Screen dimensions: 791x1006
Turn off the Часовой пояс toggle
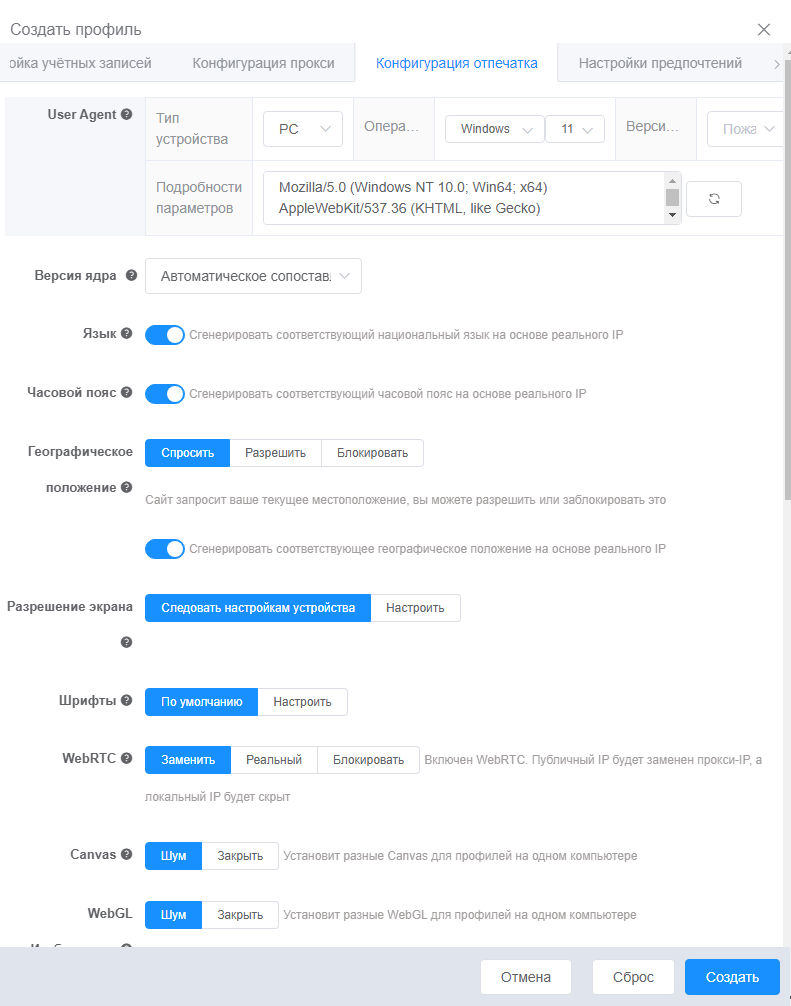(165, 393)
